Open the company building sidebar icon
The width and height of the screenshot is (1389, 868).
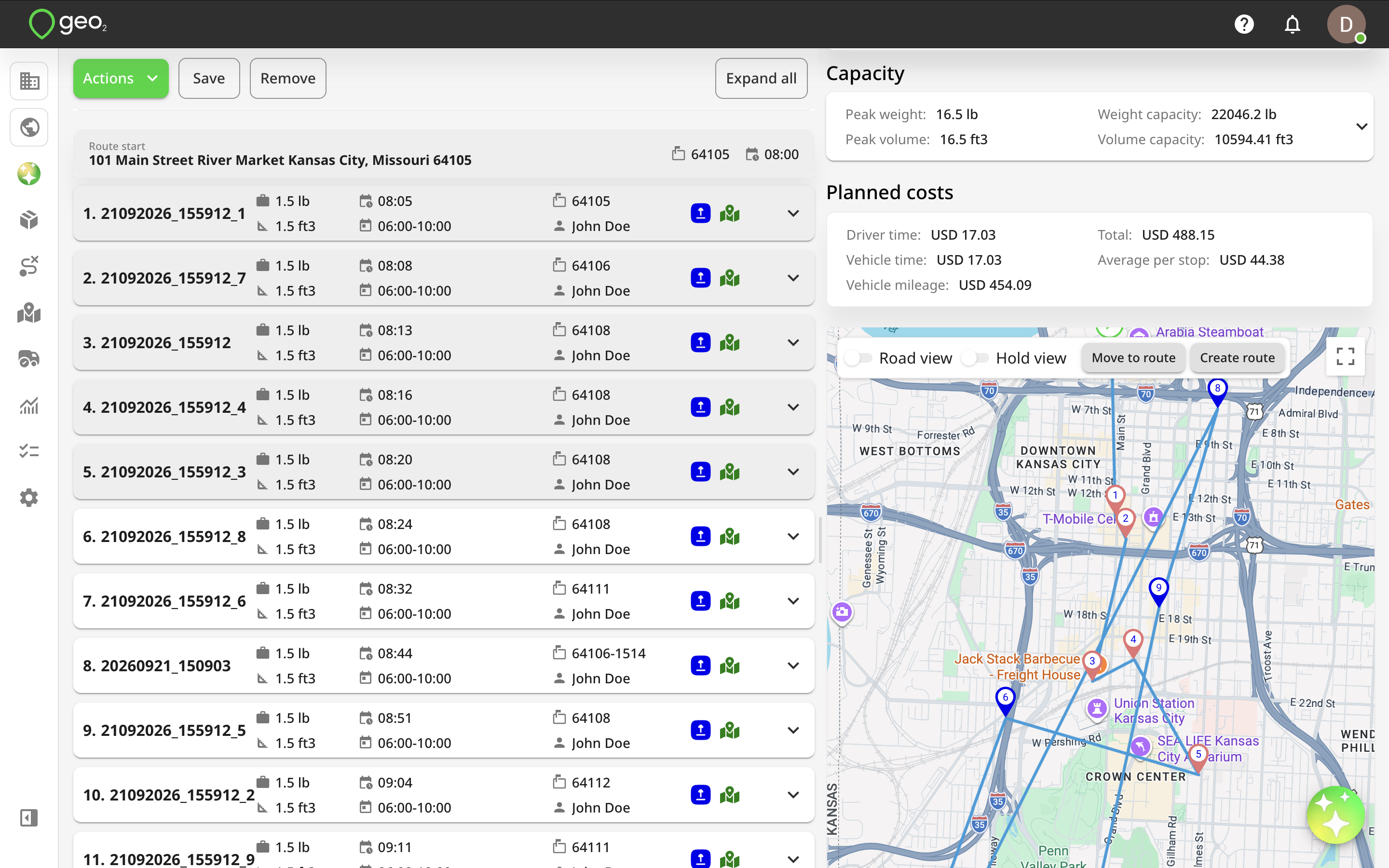click(29, 81)
